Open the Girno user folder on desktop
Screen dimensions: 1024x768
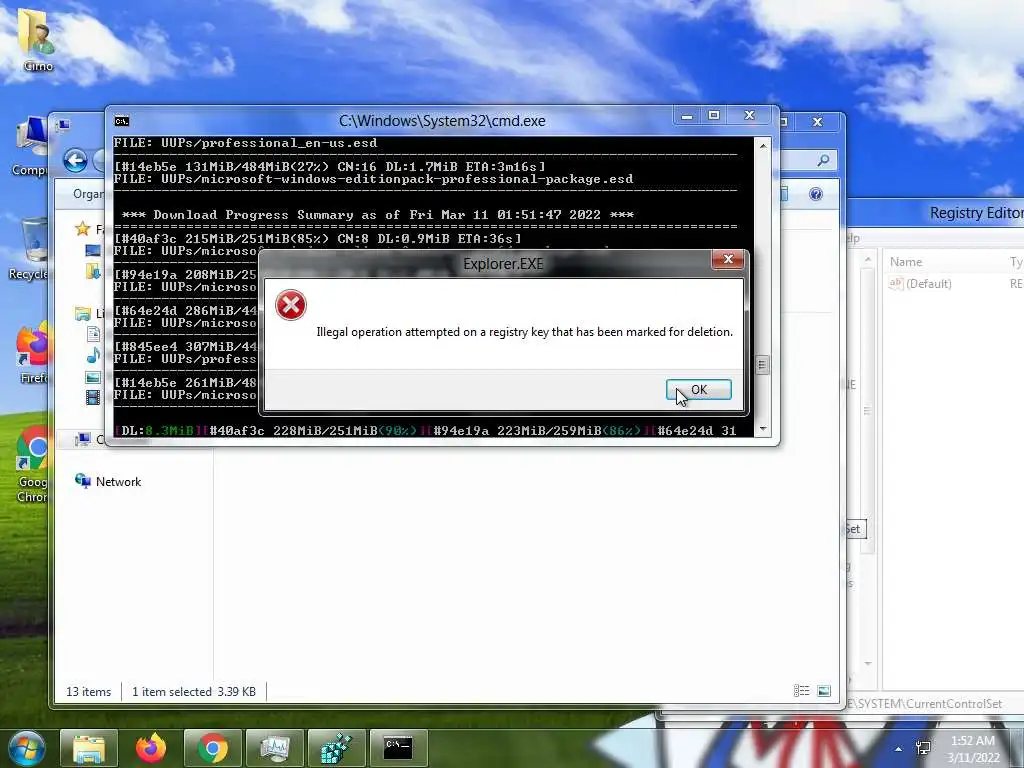(x=37, y=40)
